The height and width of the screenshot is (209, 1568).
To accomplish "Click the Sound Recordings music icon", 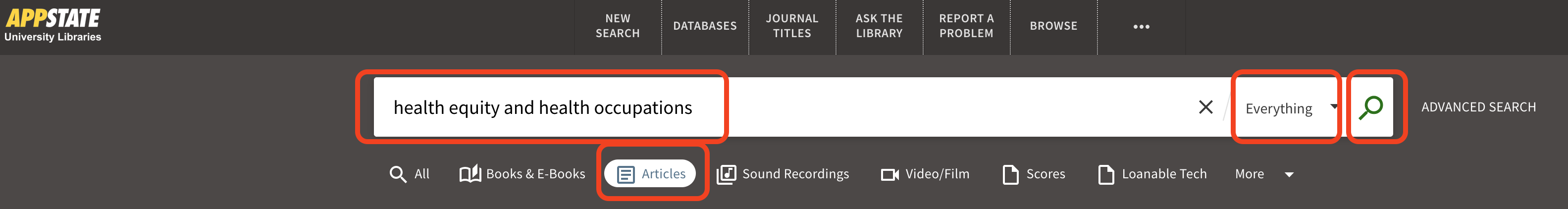I will (x=726, y=174).
